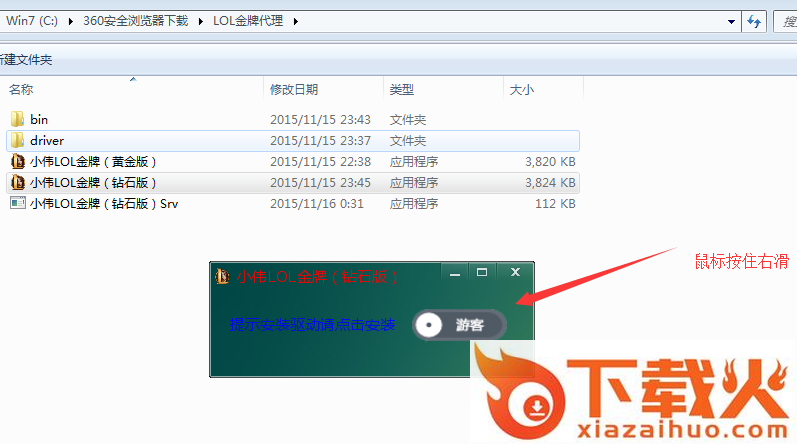The width and height of the screenshot is (797, 444).
Task: Select 小伟LOL金牌（黄金版）application icon
Action: tap(17, 161)
